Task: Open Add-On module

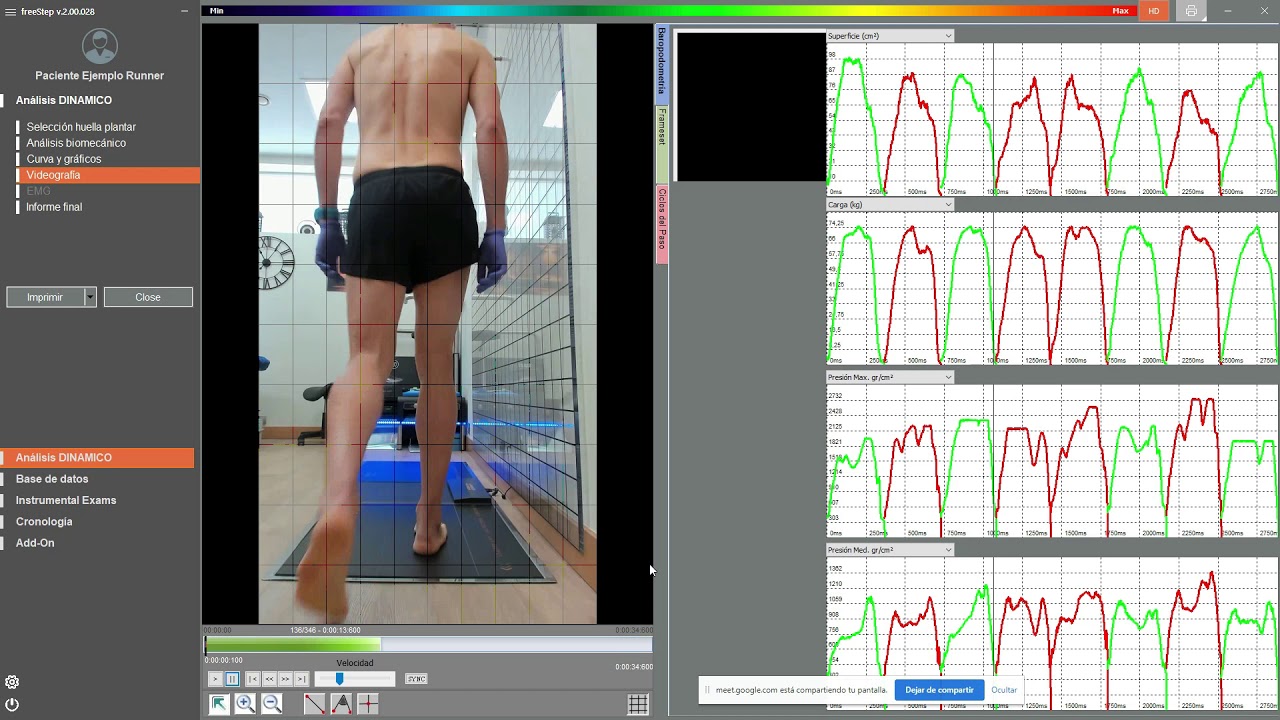Action: 35,543
